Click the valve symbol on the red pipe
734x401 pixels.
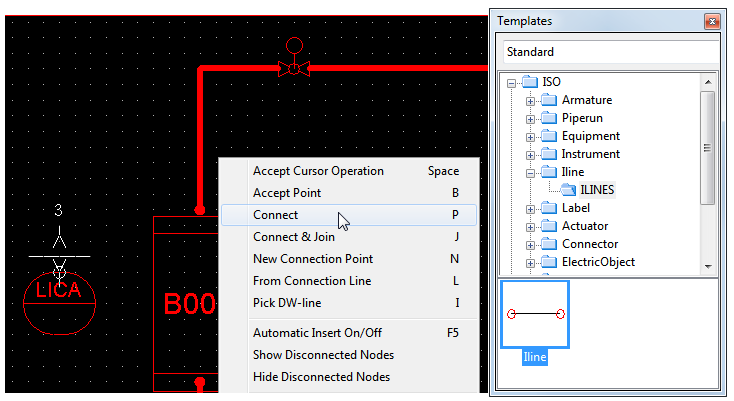pos(293,69)
